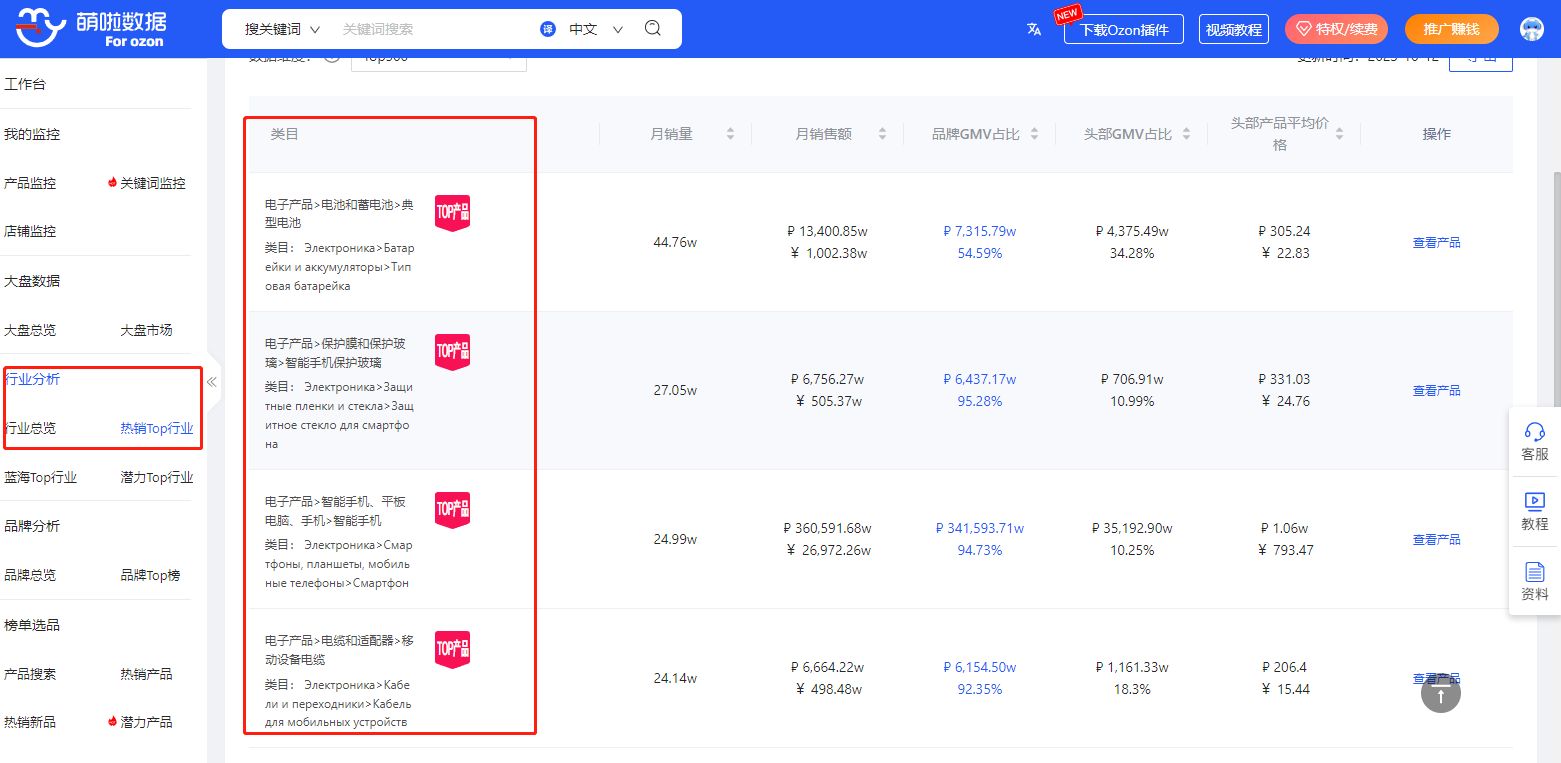Click TOP产品 badge for smartphone category
The height and width of the screenshot is (763, 1561).
pos(452,509)
